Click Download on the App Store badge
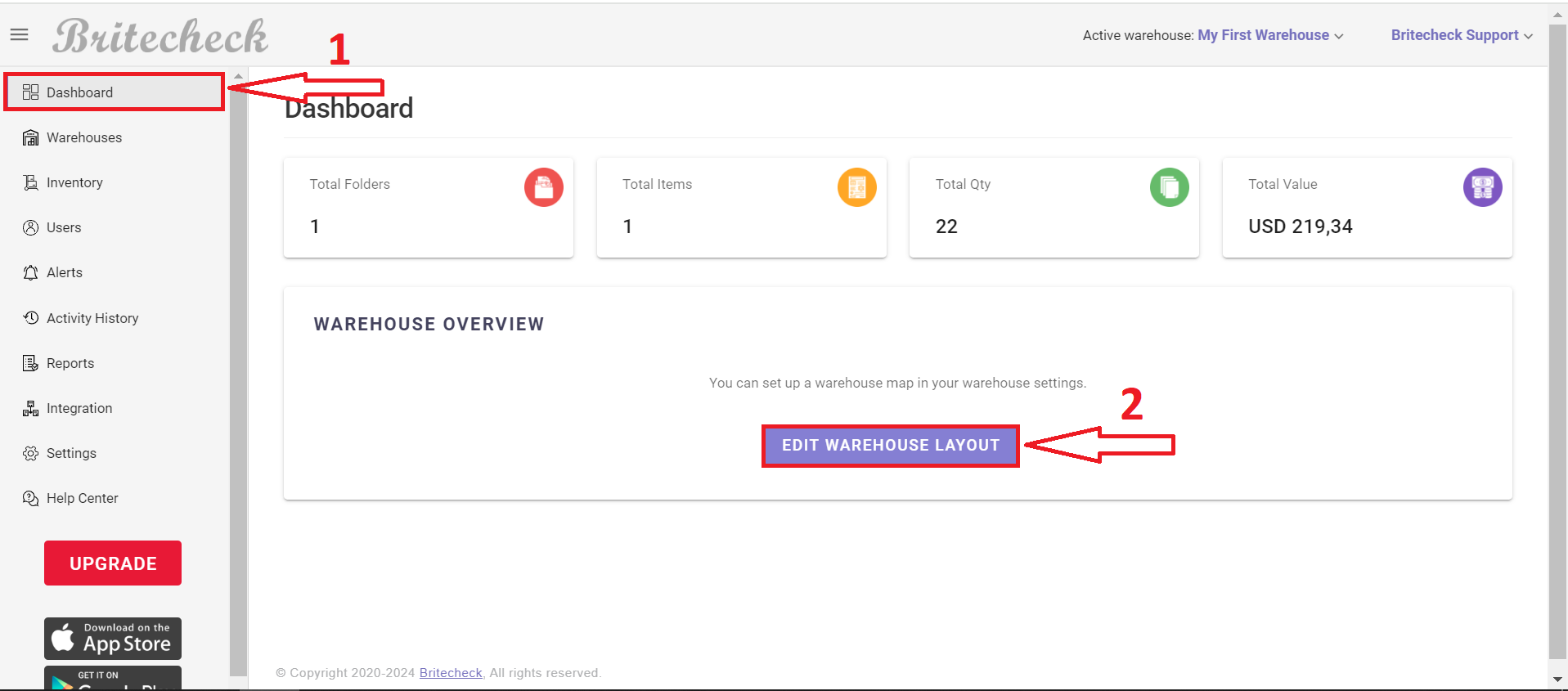The image size is (1568, 691). pos(113,639)
